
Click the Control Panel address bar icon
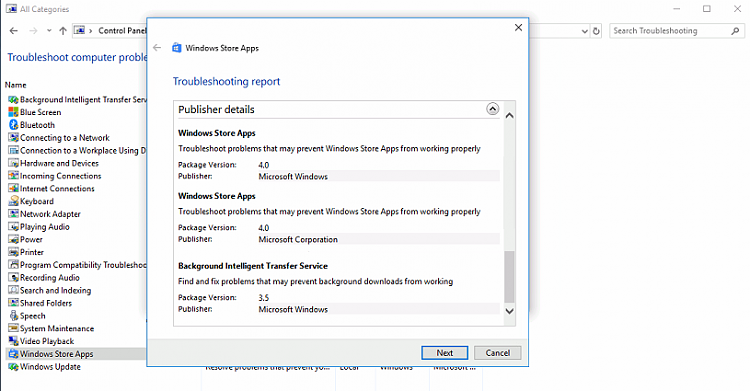click(x=79, y=31)
